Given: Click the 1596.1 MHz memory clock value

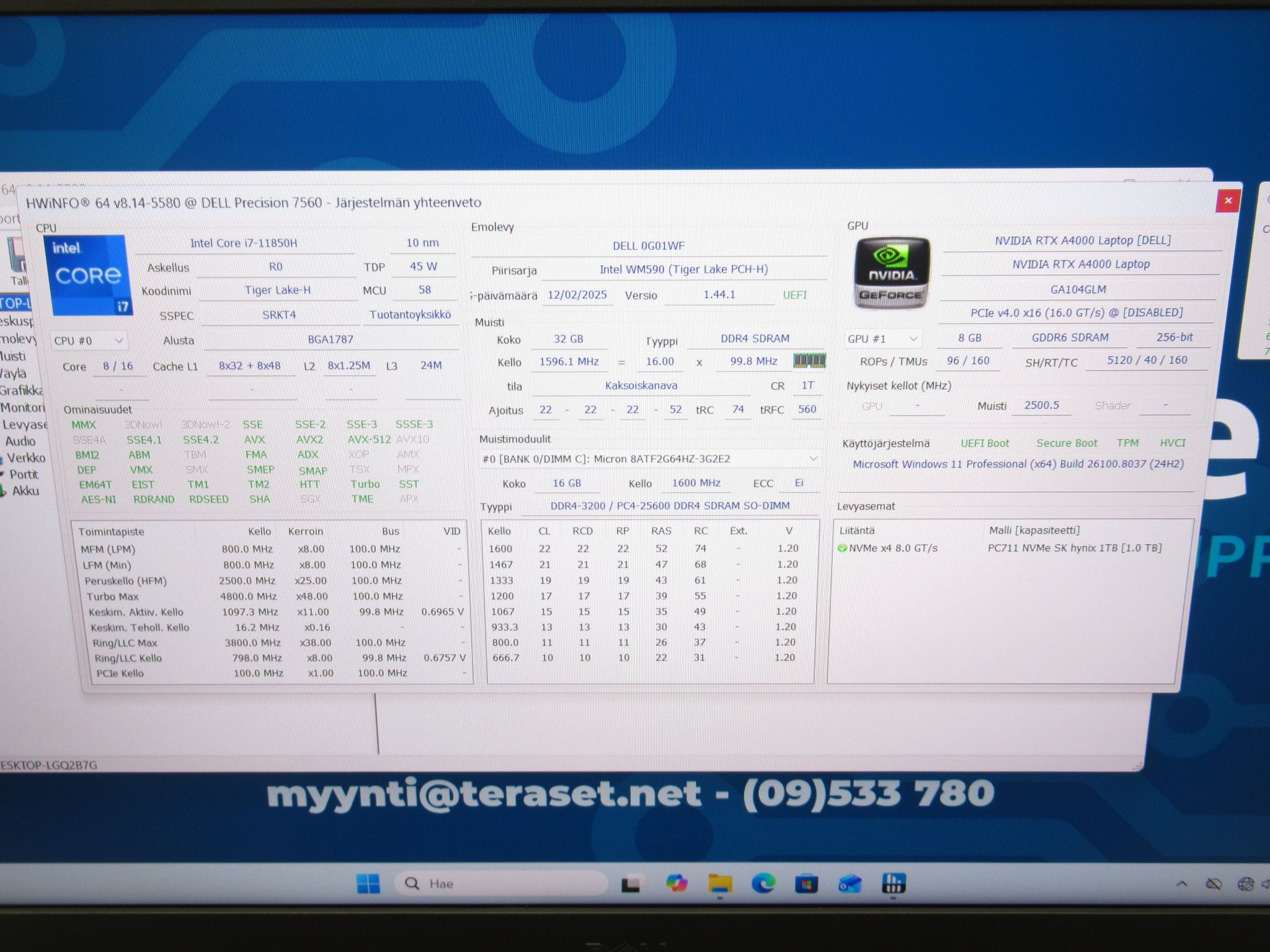Looking at the screenshot, I should tap(569, 361).
